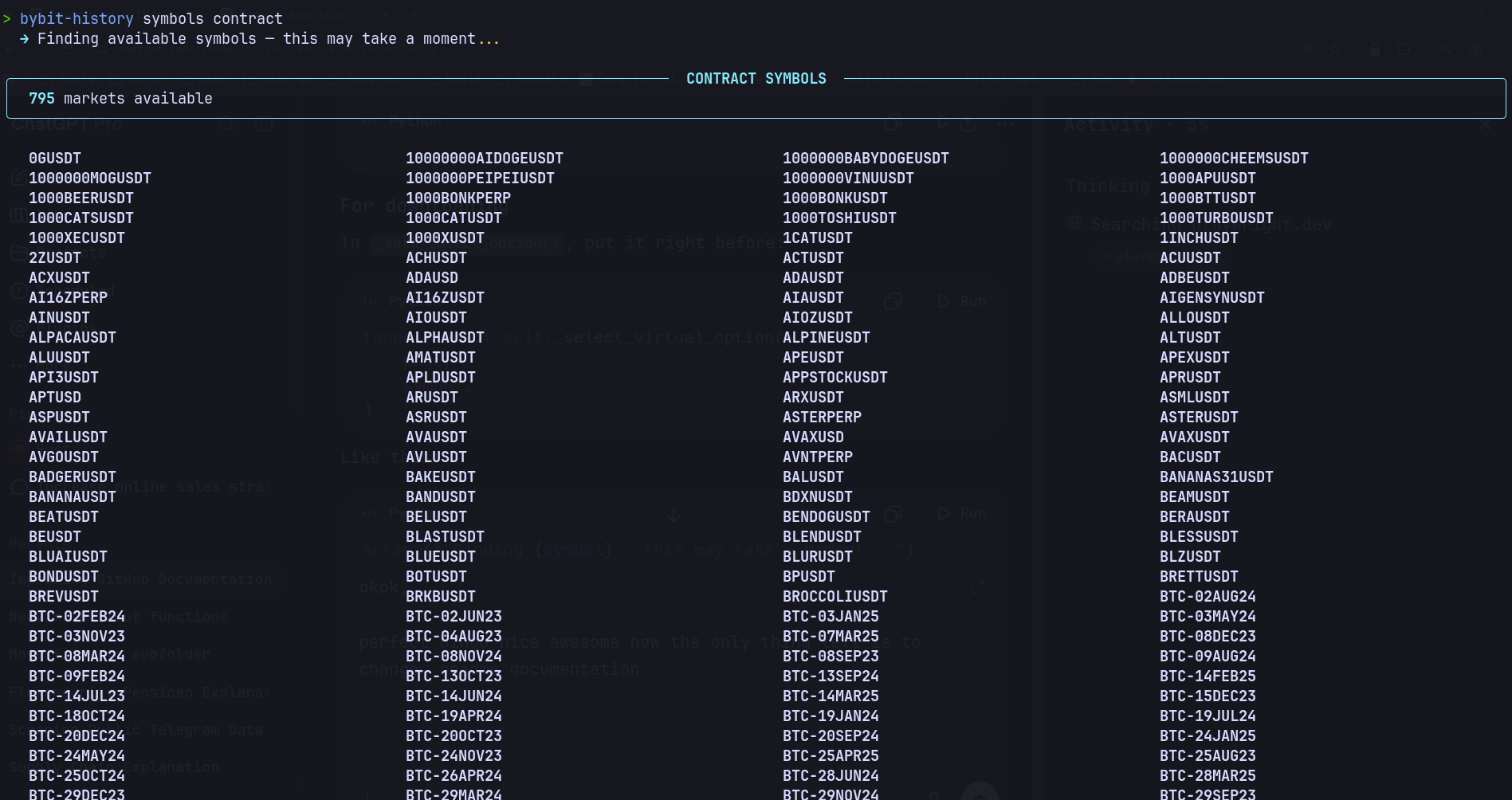The image size is (1512, 800).
Task: Select the APPSTOCKUSDT entry
Action: (x=835, y=378)
